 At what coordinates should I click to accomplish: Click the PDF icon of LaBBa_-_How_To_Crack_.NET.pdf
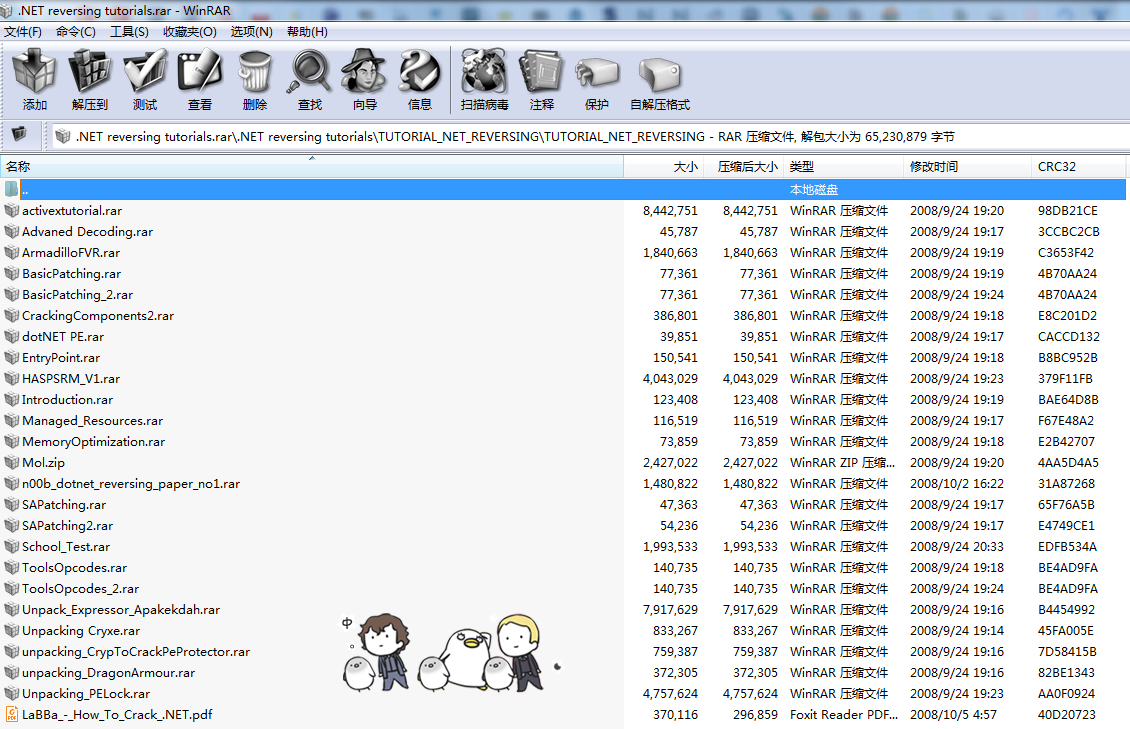click(12, 714)
